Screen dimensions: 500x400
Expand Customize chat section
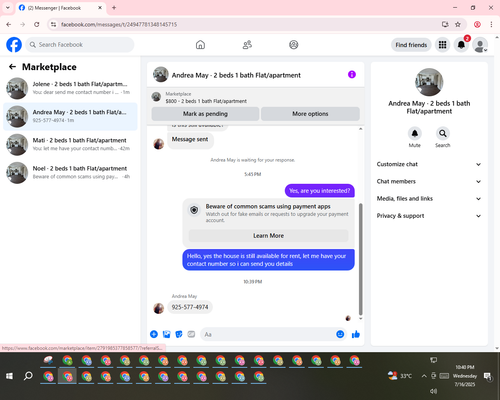(429, 164)
